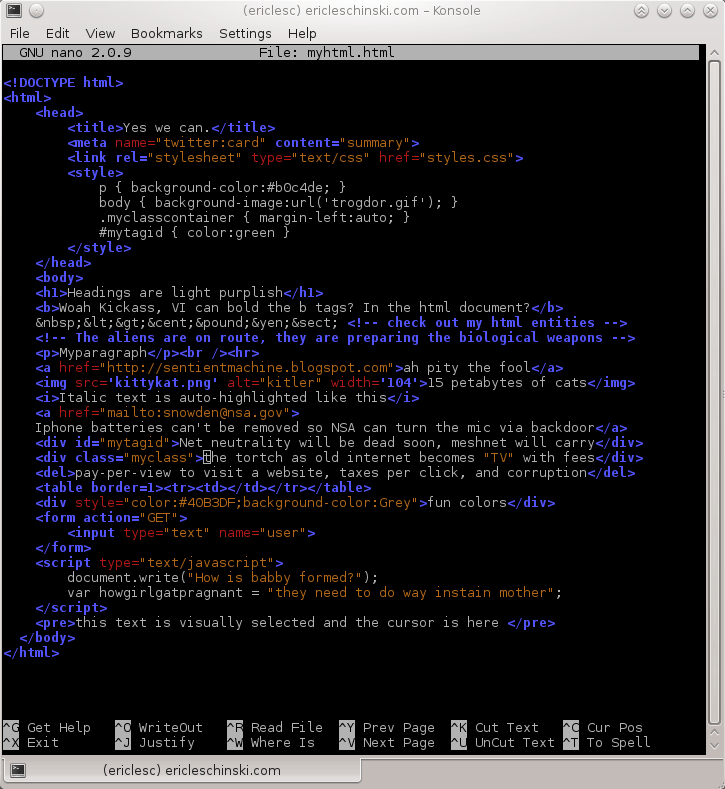This screenshot has height=789, width=725.
Task: Click the Myparagraph line
Action: pyautogui.click(x=147, y=353)
